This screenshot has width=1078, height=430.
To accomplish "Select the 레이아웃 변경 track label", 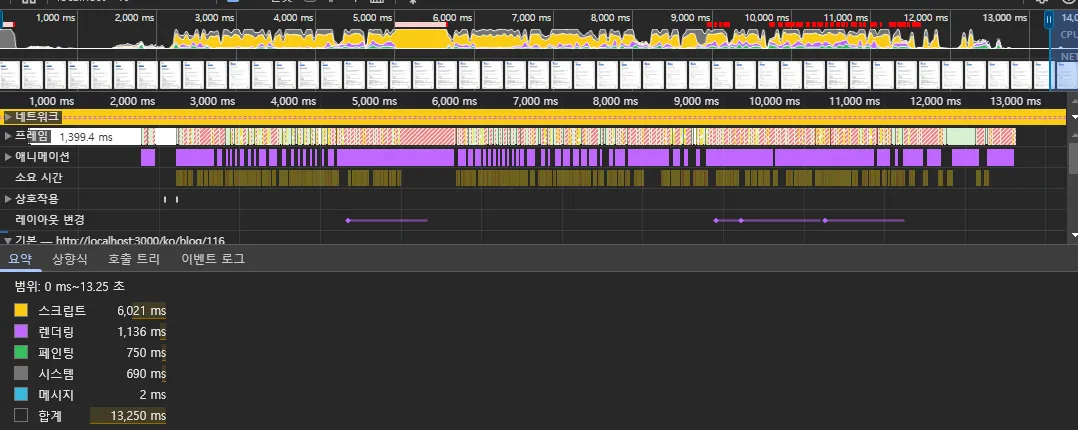I will [50, 220].
